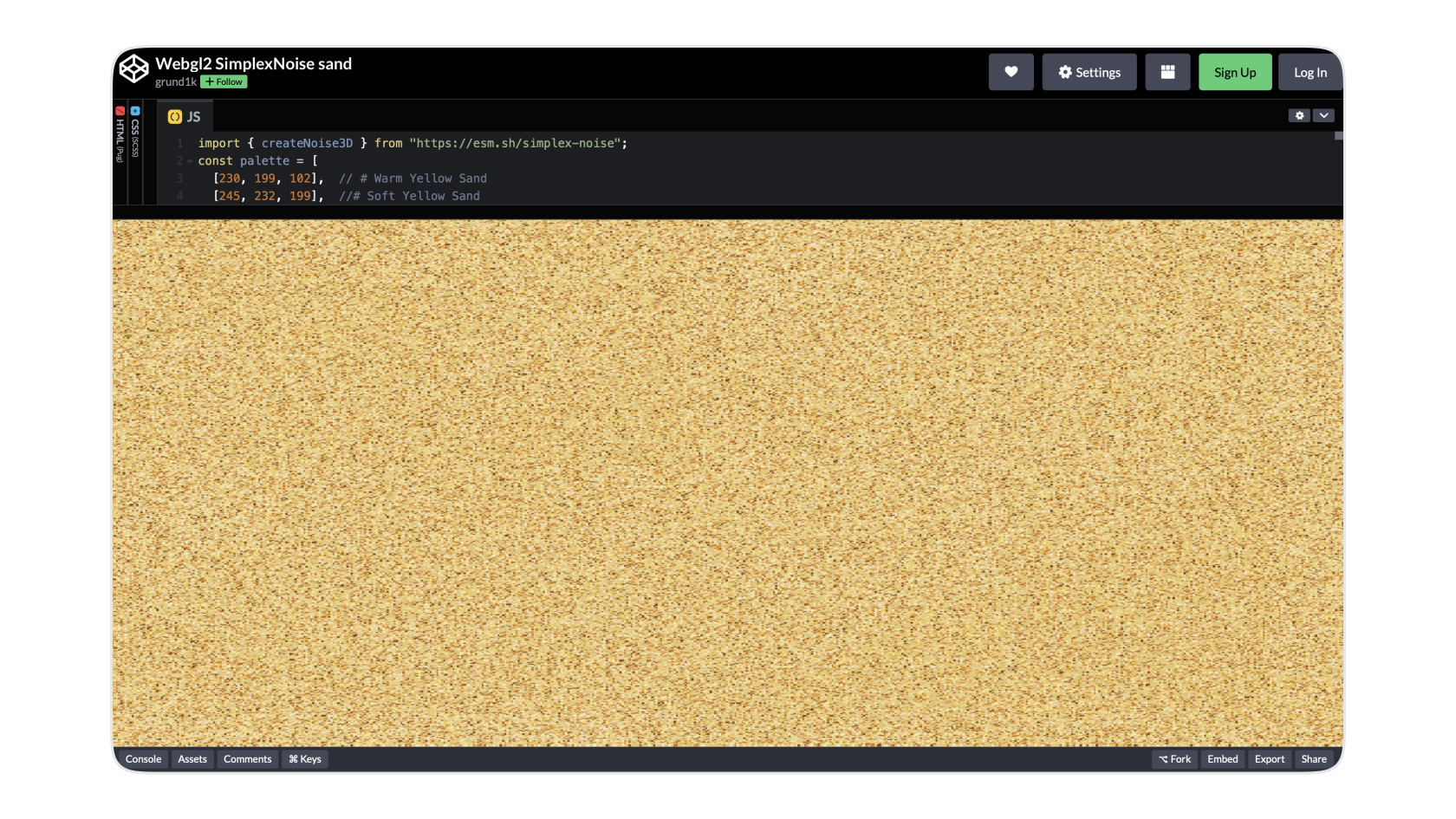
Task: Select the JS editor tab
Action: click(185, 117)
